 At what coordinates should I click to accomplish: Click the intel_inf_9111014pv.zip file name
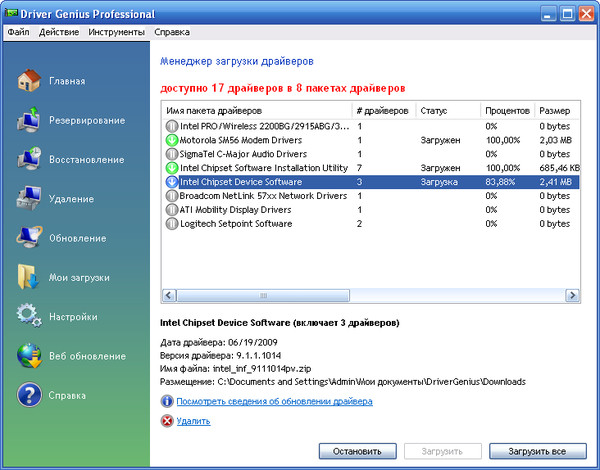(262, 369)
